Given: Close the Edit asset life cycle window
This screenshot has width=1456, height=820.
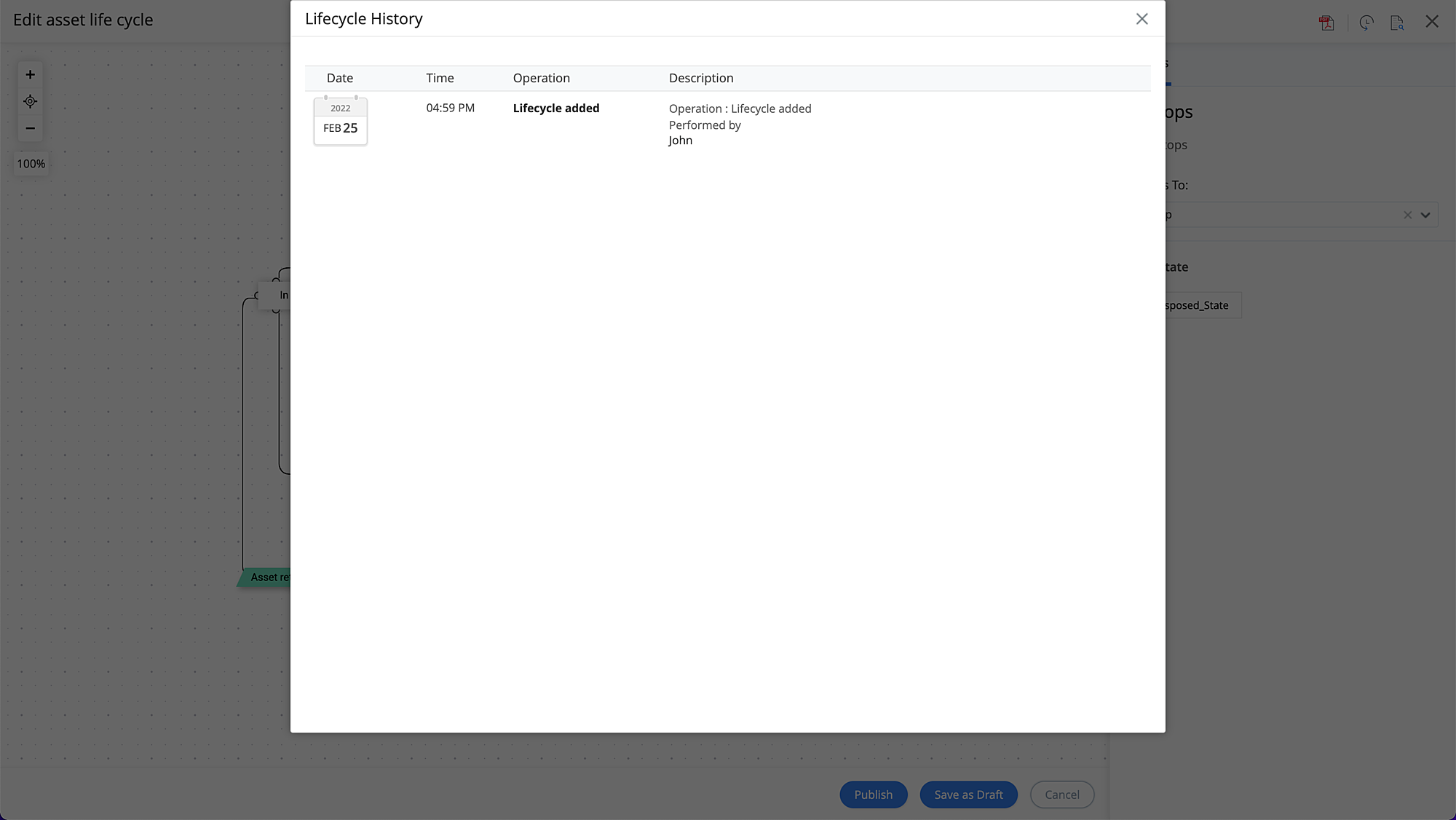Looking at the screenshot, I should [1431, 22].
